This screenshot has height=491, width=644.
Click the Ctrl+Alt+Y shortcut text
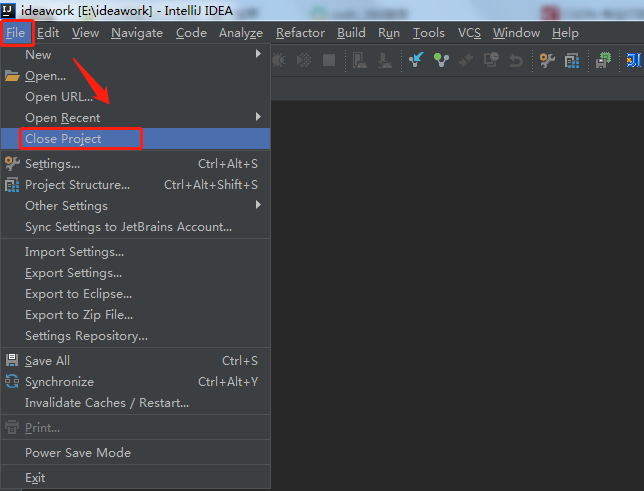coord(228,382)
